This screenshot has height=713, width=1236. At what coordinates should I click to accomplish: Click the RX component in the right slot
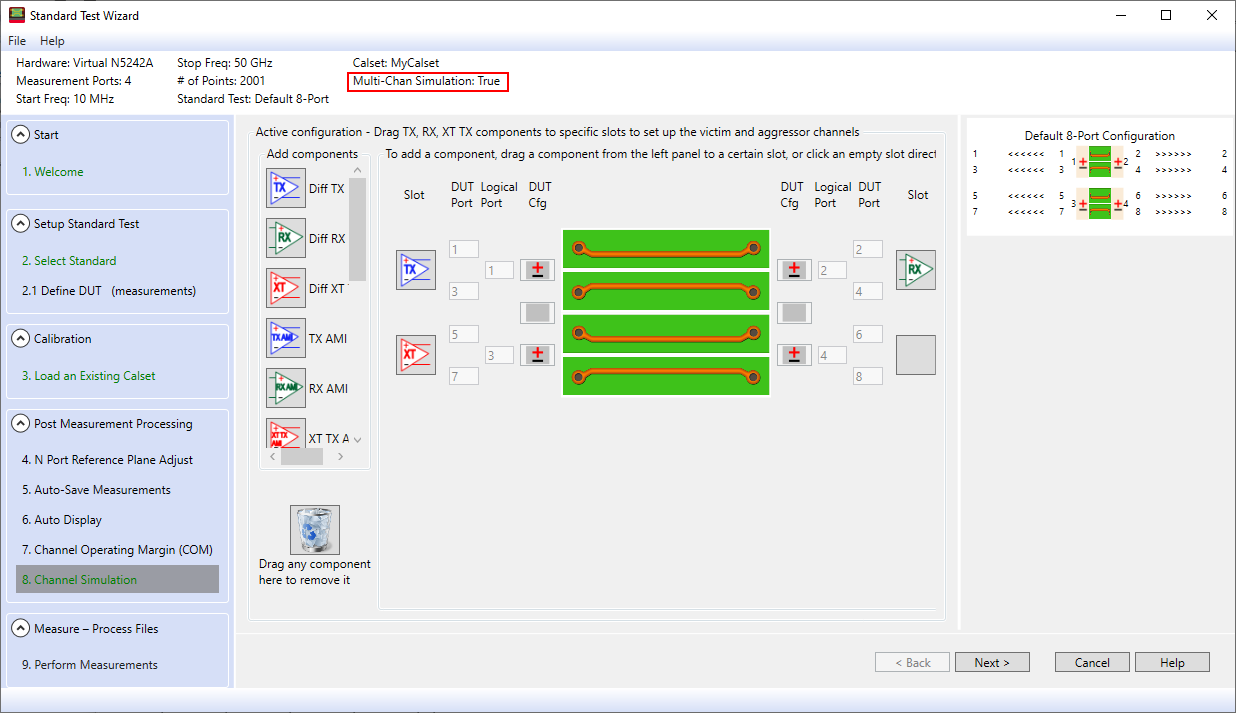916,270
